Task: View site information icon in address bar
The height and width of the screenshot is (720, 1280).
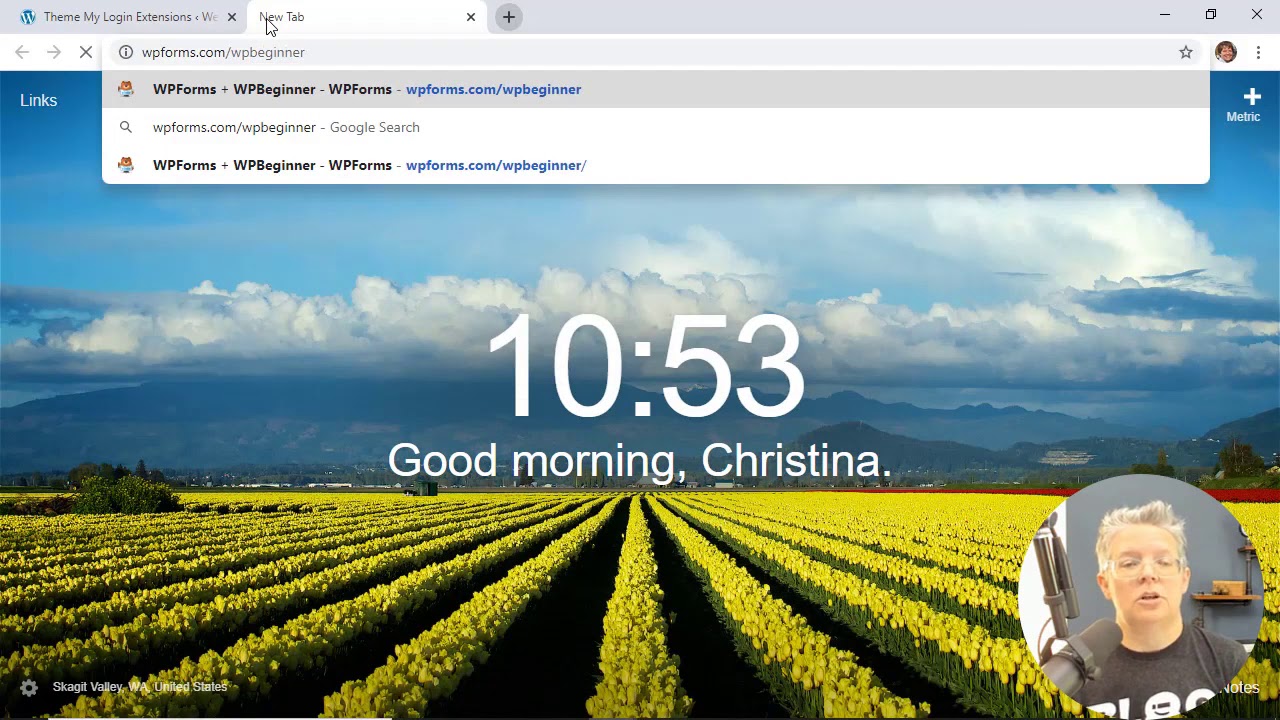Action: [x=126, y=52]
